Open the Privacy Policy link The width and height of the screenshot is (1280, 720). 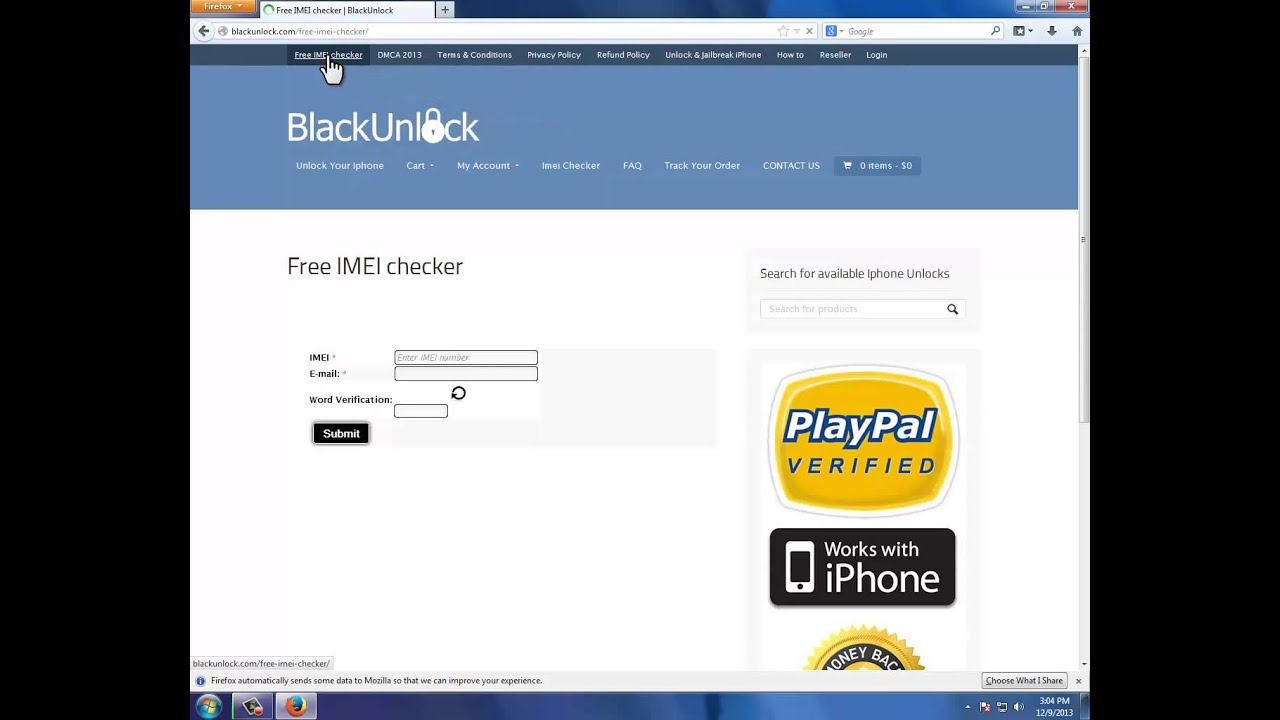(554, 55)
